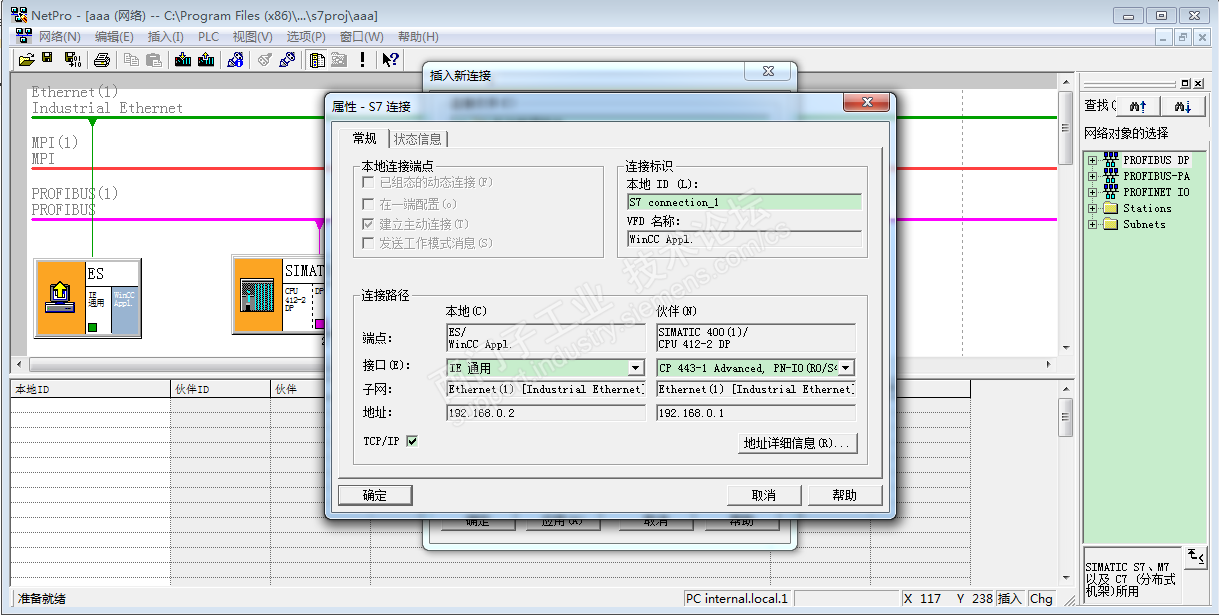Click the 伙伴ID column header
This screenshot has width=1219, height=616.
[x=220, y=389]
